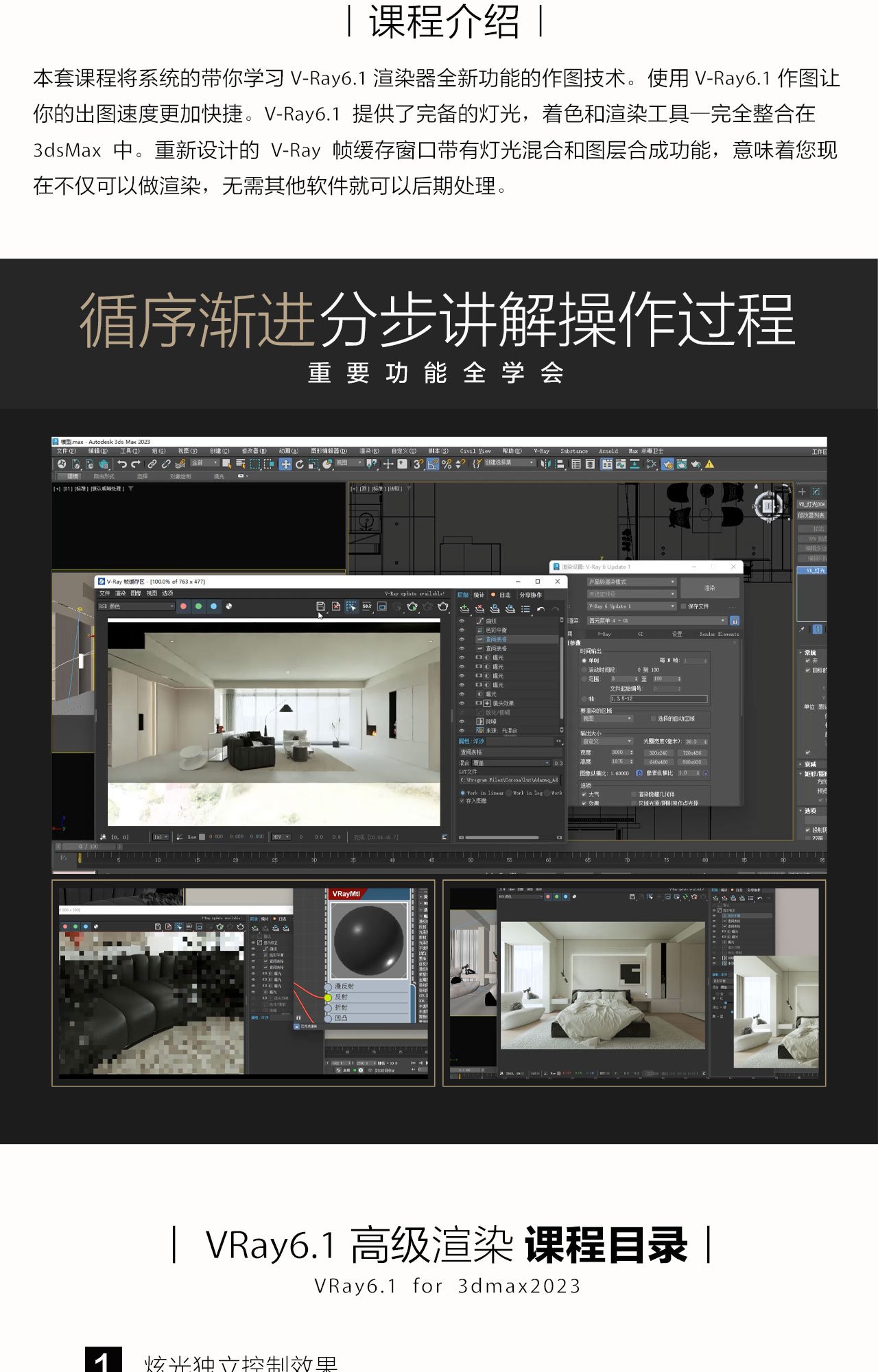Select the Select and Link tool
878x1372 pixels.
tap(152, 464)
